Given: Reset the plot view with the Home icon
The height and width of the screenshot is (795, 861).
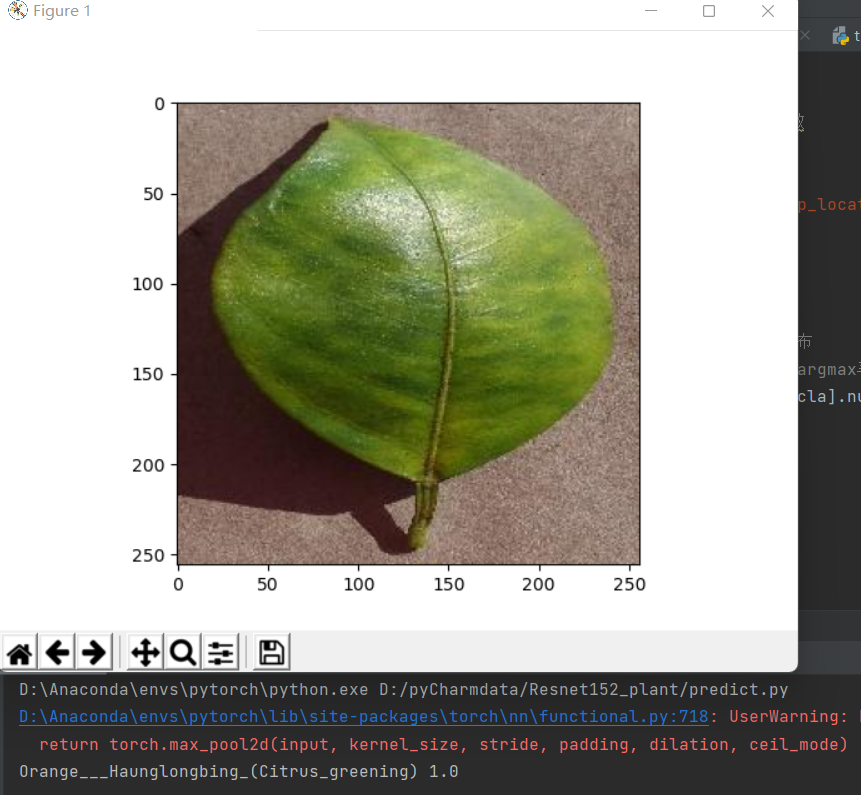Looking at the screenshot, I should [18, 652].
